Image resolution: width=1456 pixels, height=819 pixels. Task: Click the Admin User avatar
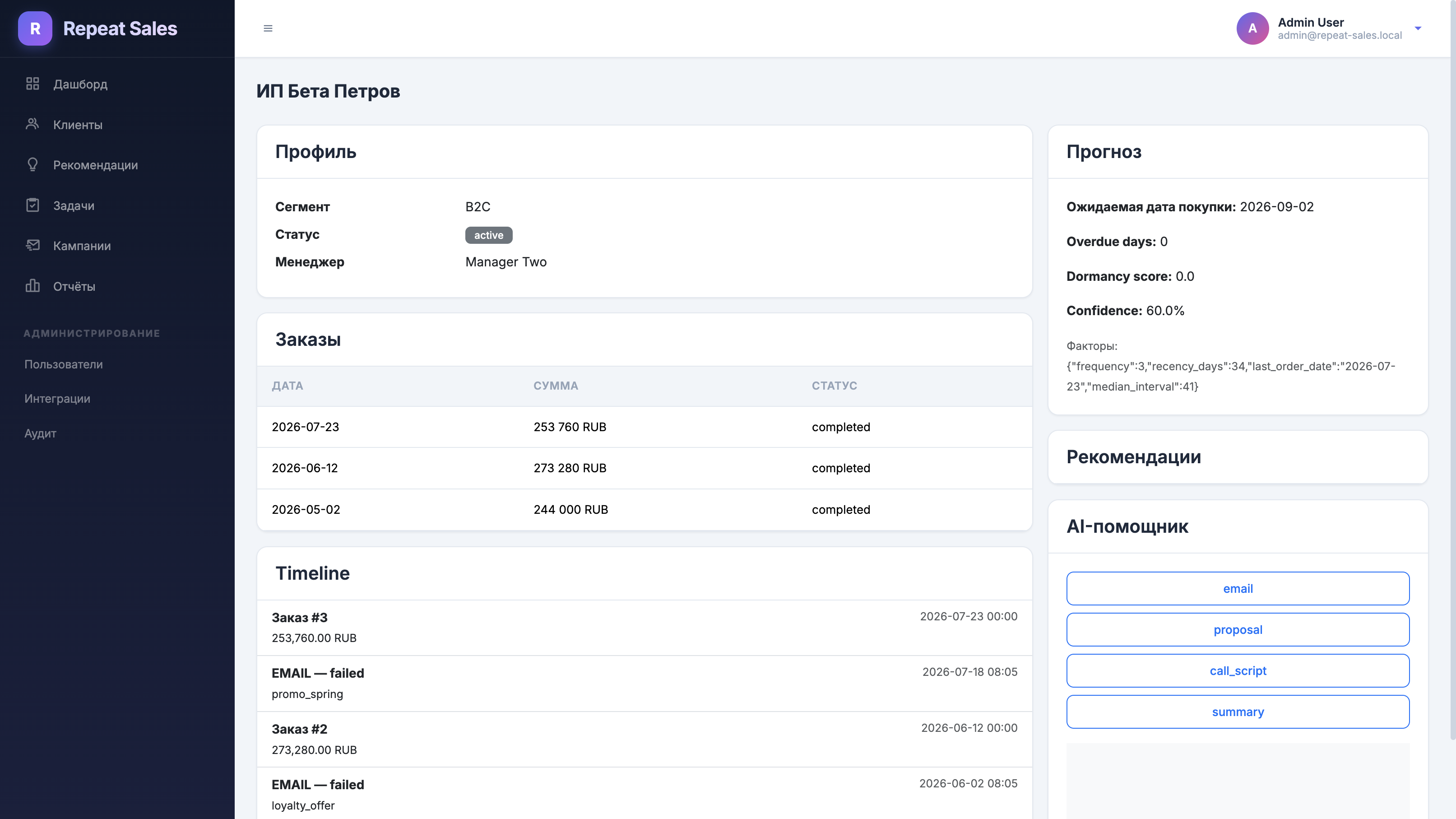(x=1252, y=28)
